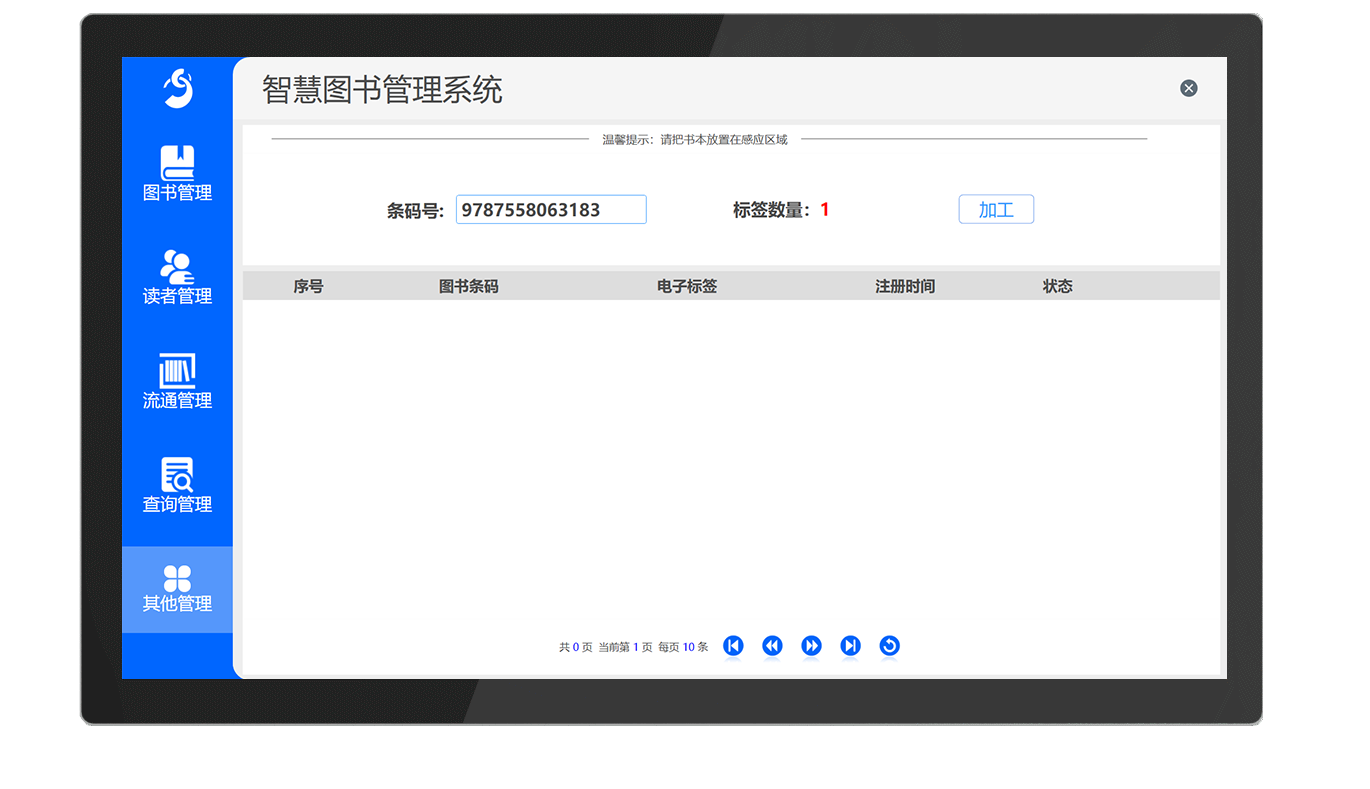Close the panel with the X button

tap(1188, 88)
